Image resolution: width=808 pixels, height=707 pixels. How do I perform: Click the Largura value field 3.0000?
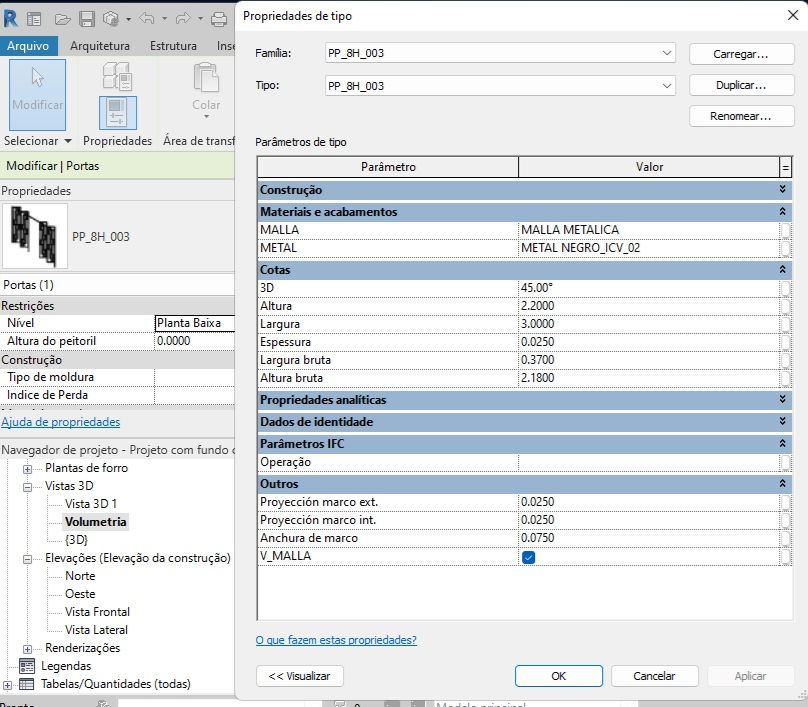649,324
